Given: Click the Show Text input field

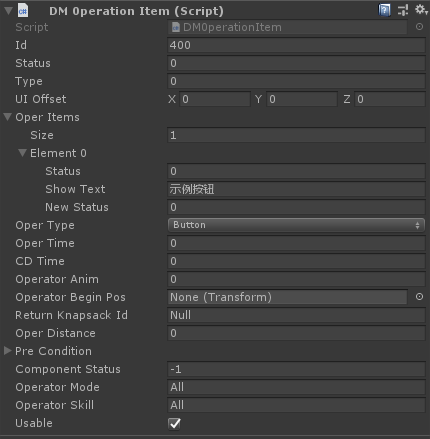Looking at the screenshot, I should (296, 189).
